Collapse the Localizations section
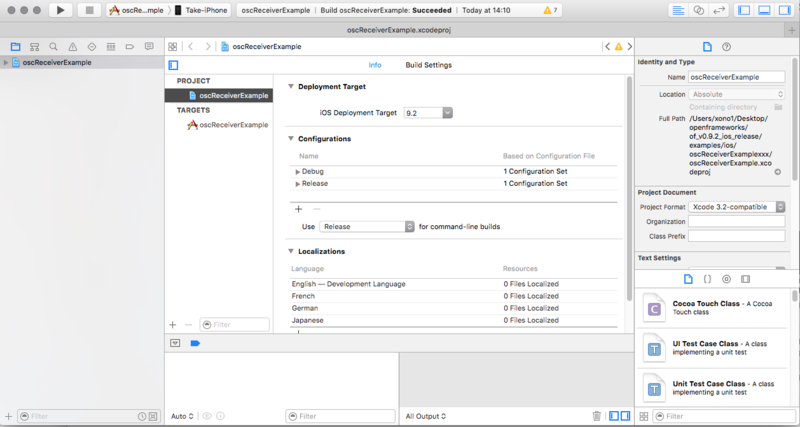Viewport: 800px width, 427px height. [x=290, y=252]
